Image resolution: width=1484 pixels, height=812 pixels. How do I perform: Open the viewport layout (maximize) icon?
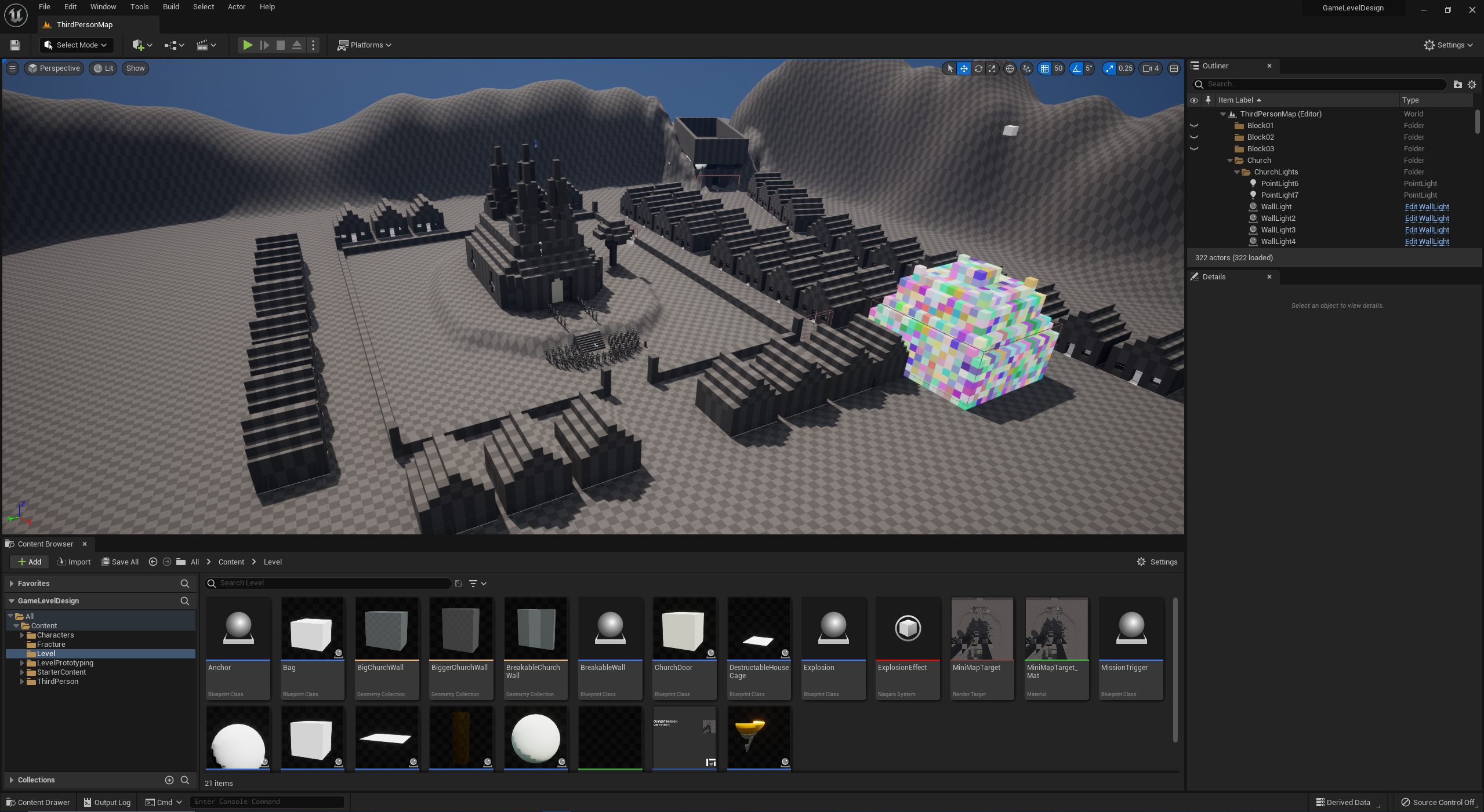[1174, 68]
